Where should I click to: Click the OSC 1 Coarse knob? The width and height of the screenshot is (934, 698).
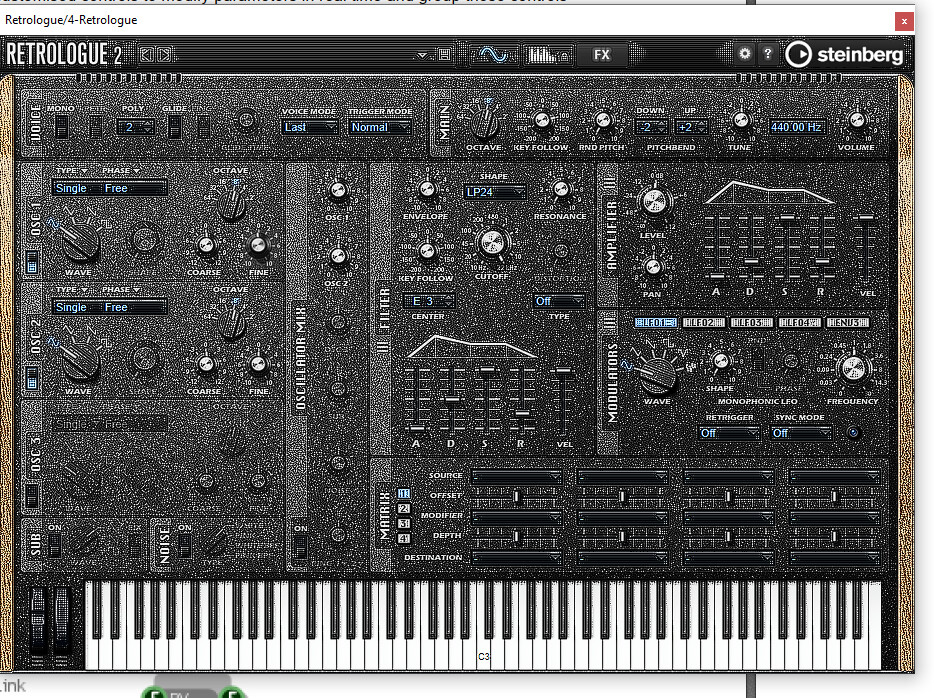(206, 245)
